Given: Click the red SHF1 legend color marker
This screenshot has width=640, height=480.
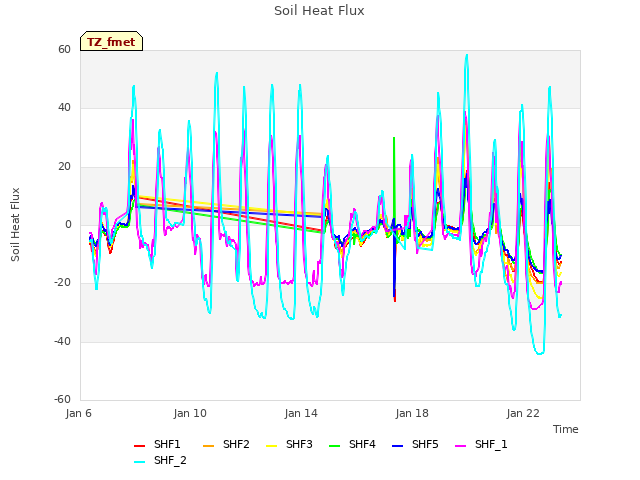Looking at the screenshot, I should (140, 446).
